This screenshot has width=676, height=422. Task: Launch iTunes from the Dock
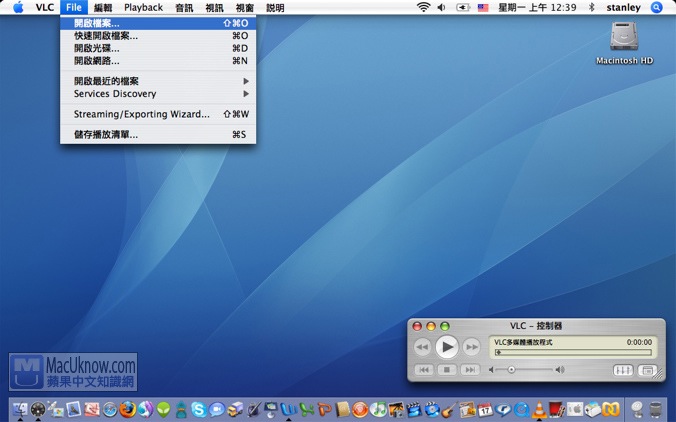pyautogui.click(x=378, y=409)
